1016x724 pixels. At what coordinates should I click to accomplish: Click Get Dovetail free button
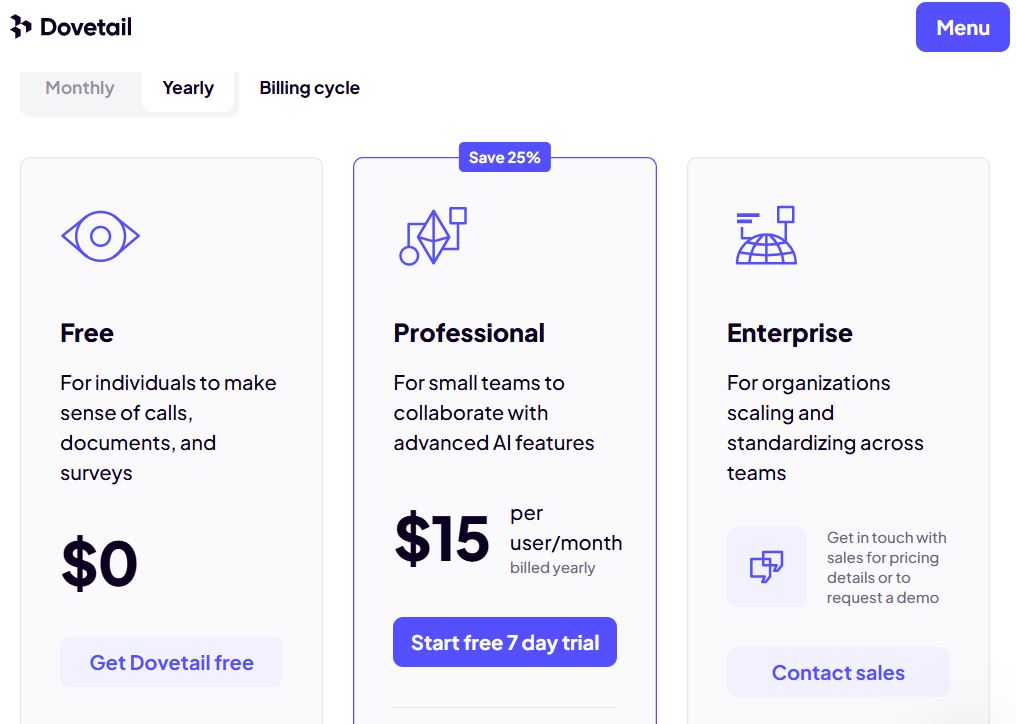(172, 662)
